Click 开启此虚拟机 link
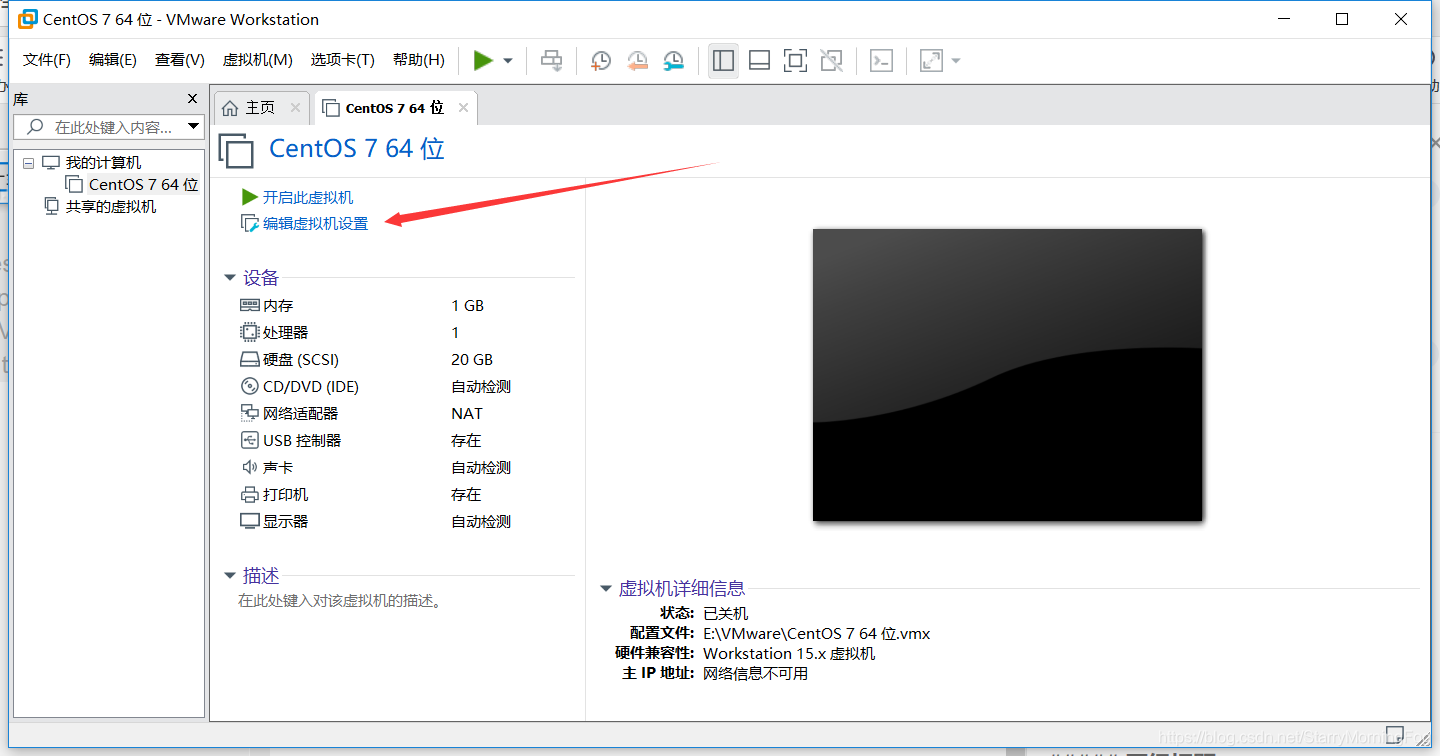1440x756 pixels. pyautogui.click(x=308, y=197)
